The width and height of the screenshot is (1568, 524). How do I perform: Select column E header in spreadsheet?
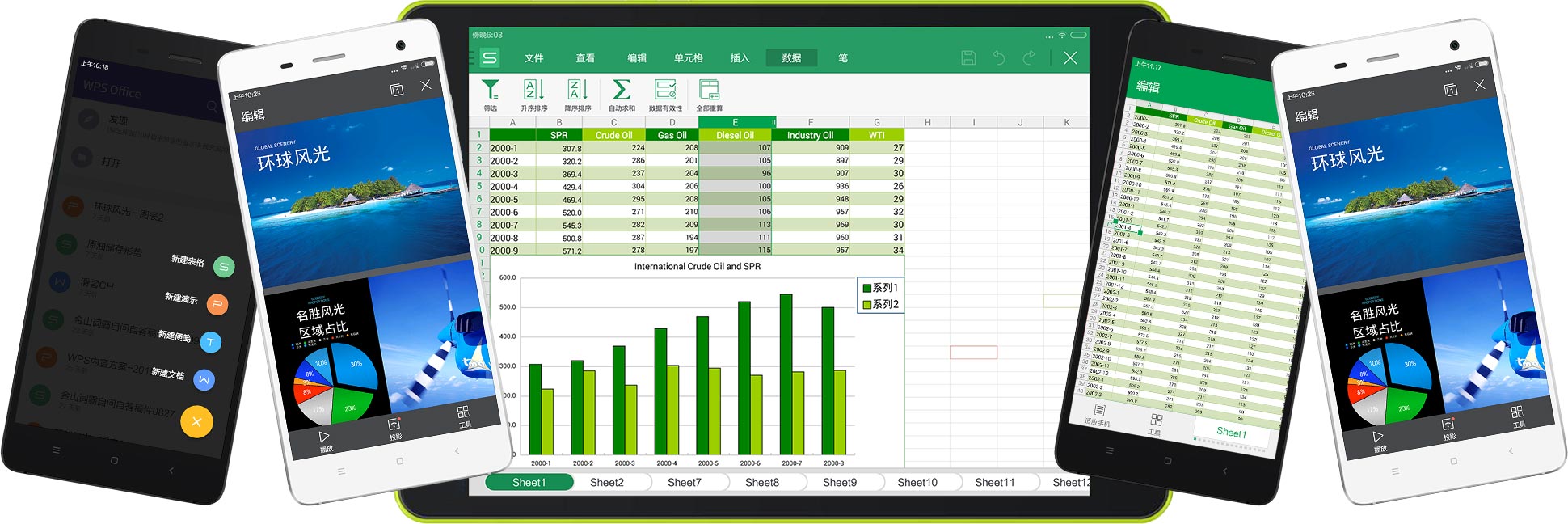point(735,122)
